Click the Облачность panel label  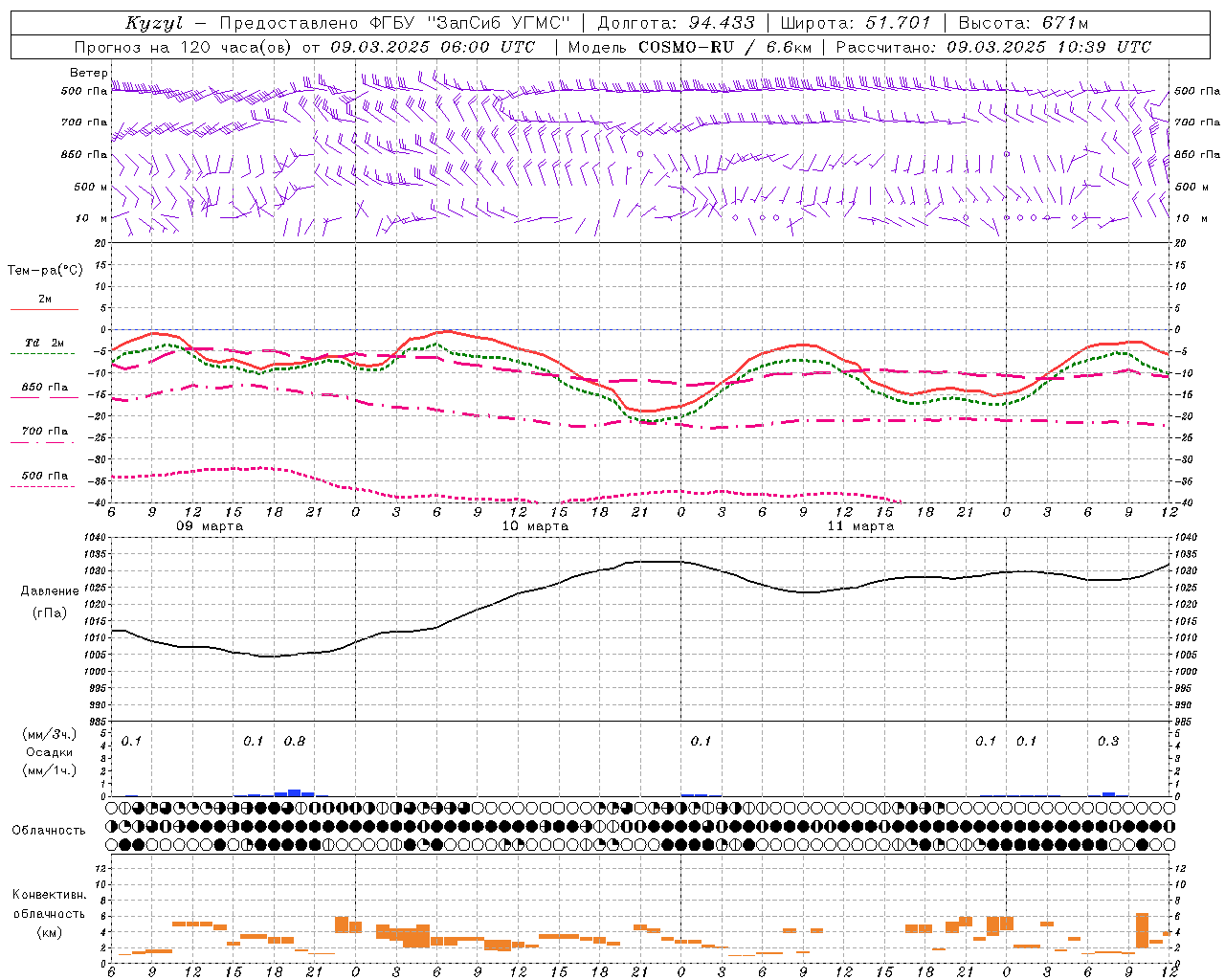(49, 830)
